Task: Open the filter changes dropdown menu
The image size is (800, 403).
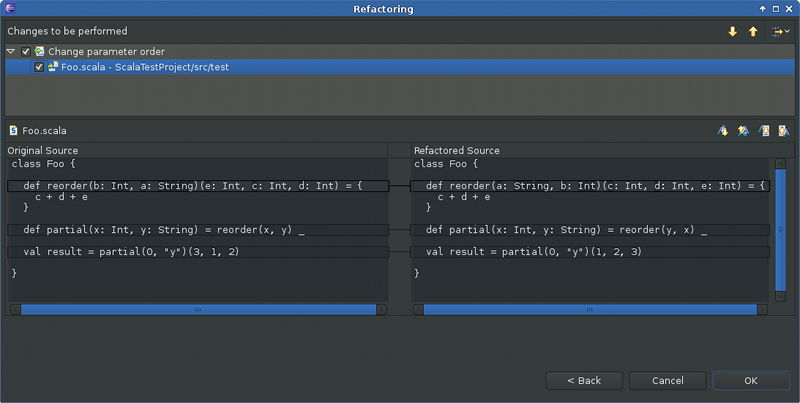Action: (x=779, y=32)
